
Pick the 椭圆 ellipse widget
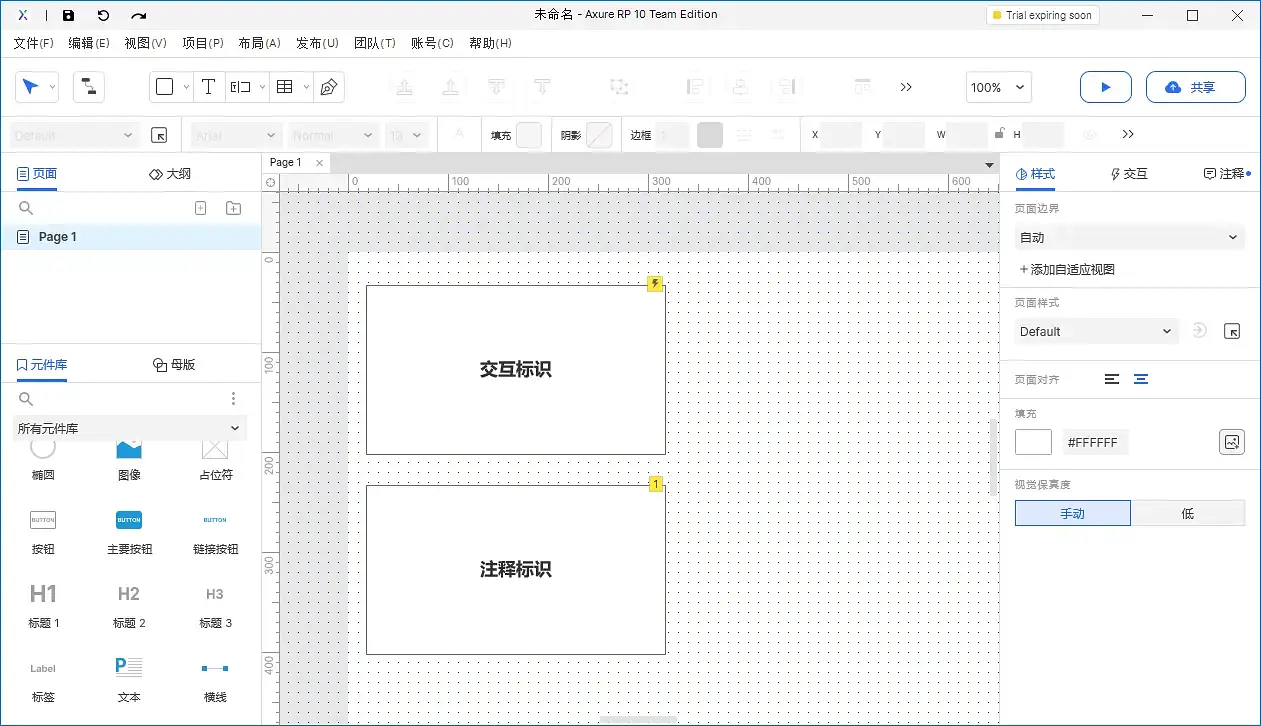point(42,460)
